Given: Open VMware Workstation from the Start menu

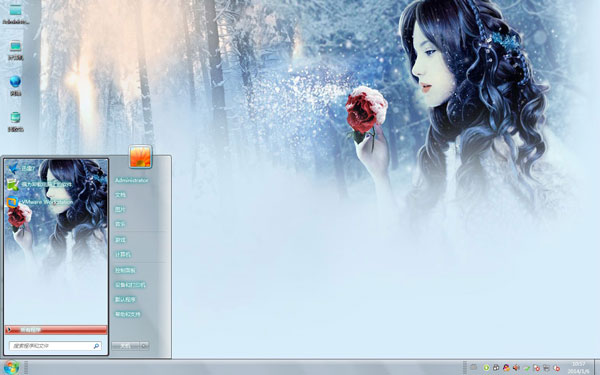Looking at the screenshot, I should click(40, 202).
